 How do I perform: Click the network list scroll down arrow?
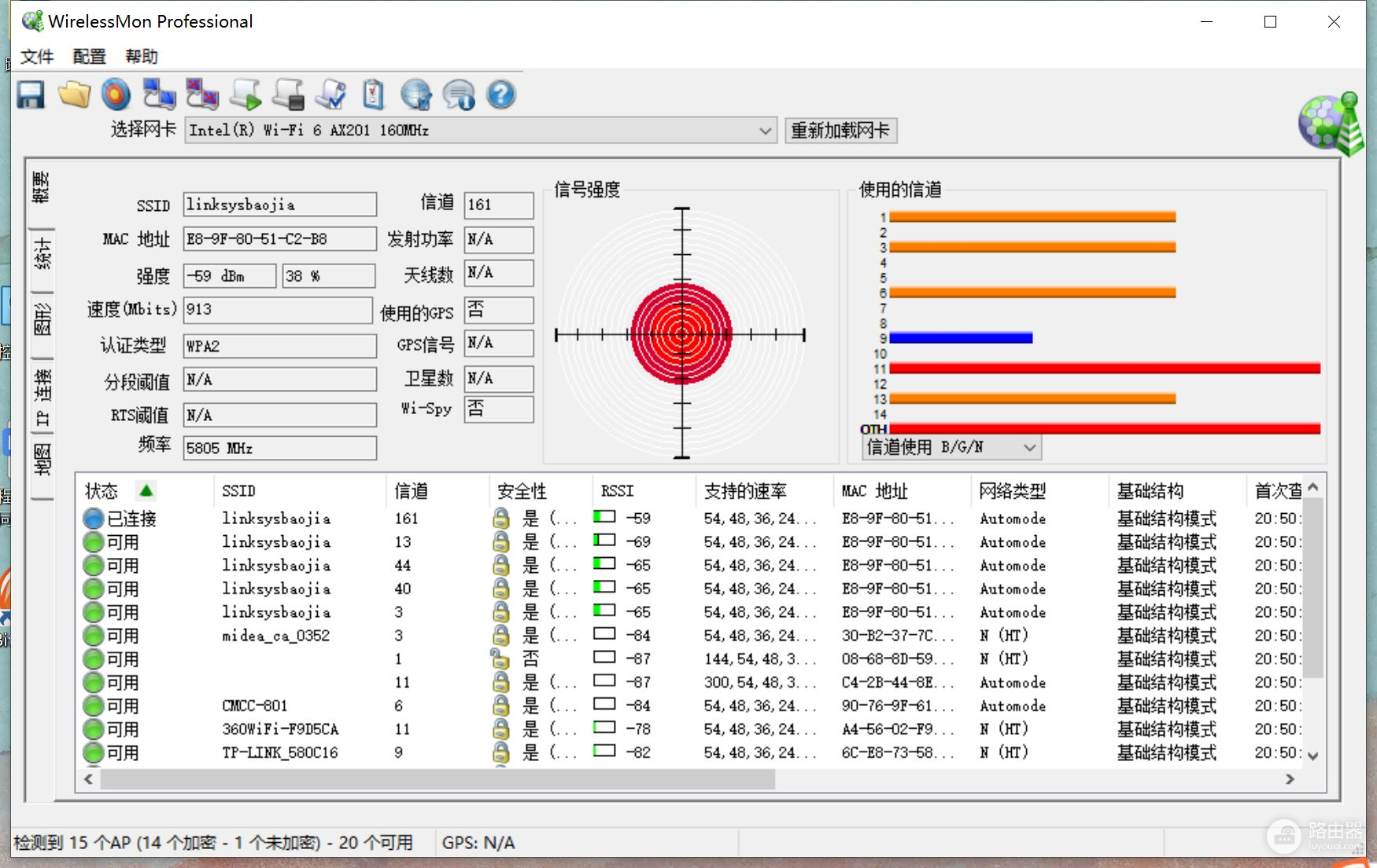coord(1312,756)
